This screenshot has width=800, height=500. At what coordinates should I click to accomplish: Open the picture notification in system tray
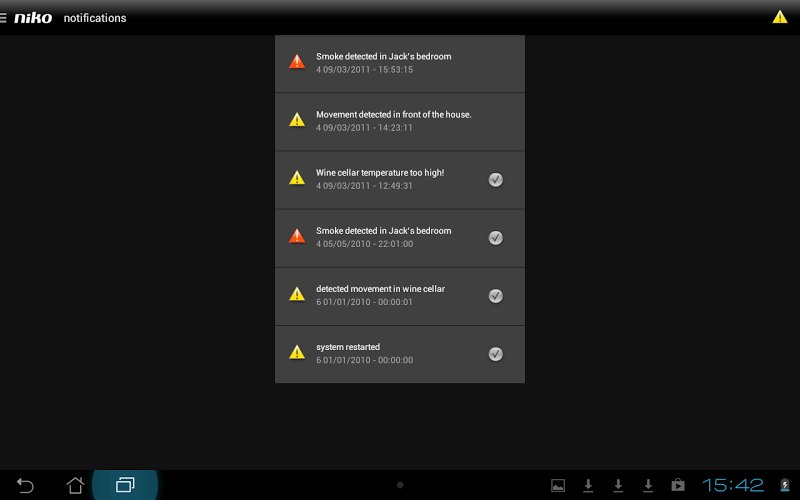point(558,486)
